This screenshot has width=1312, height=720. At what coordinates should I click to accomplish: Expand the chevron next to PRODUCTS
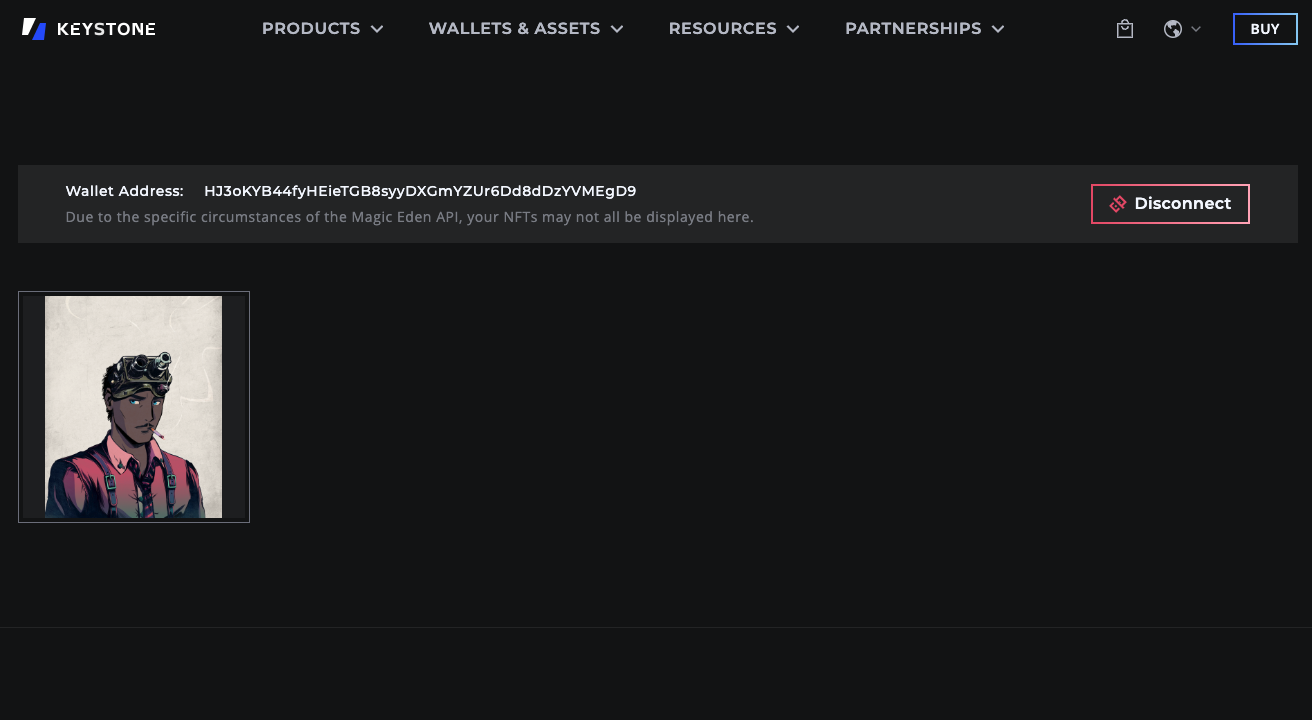377,29
